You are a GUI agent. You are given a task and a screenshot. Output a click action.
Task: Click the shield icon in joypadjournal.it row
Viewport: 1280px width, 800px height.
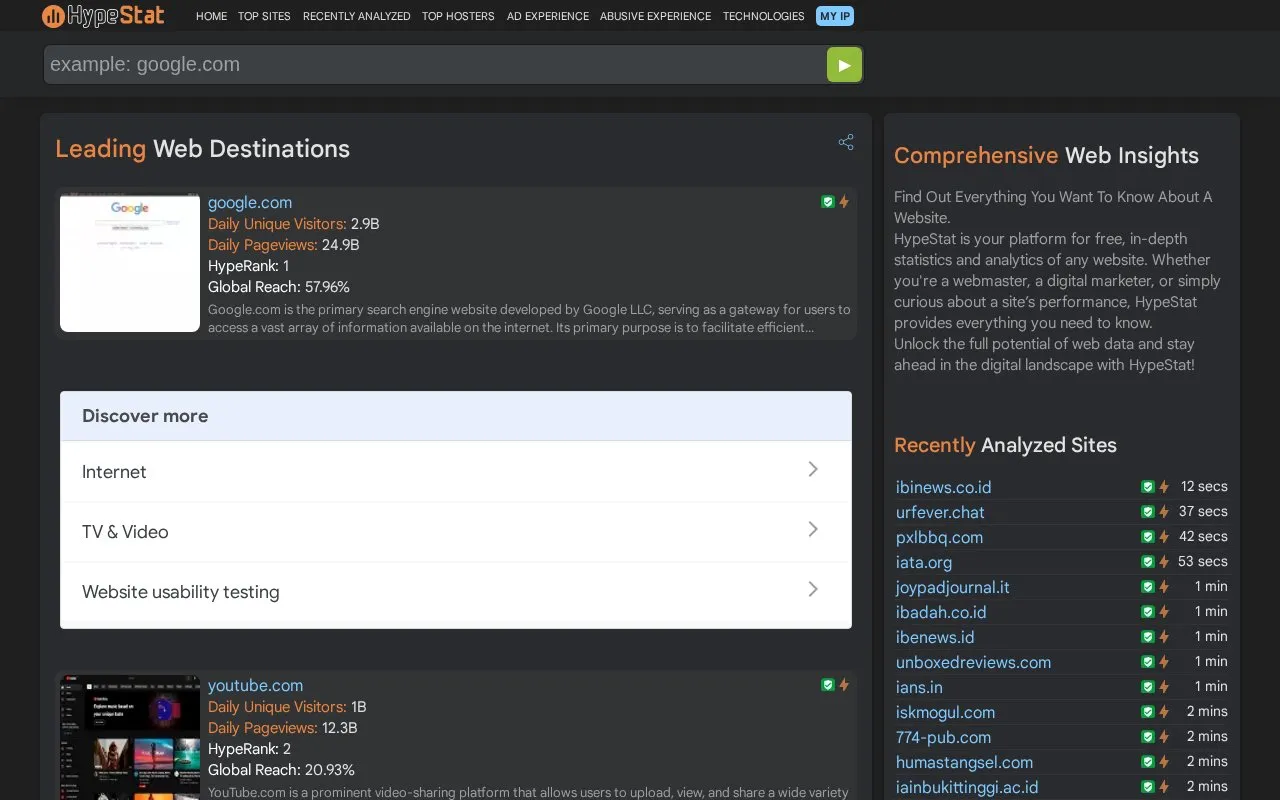point(1148,587)
